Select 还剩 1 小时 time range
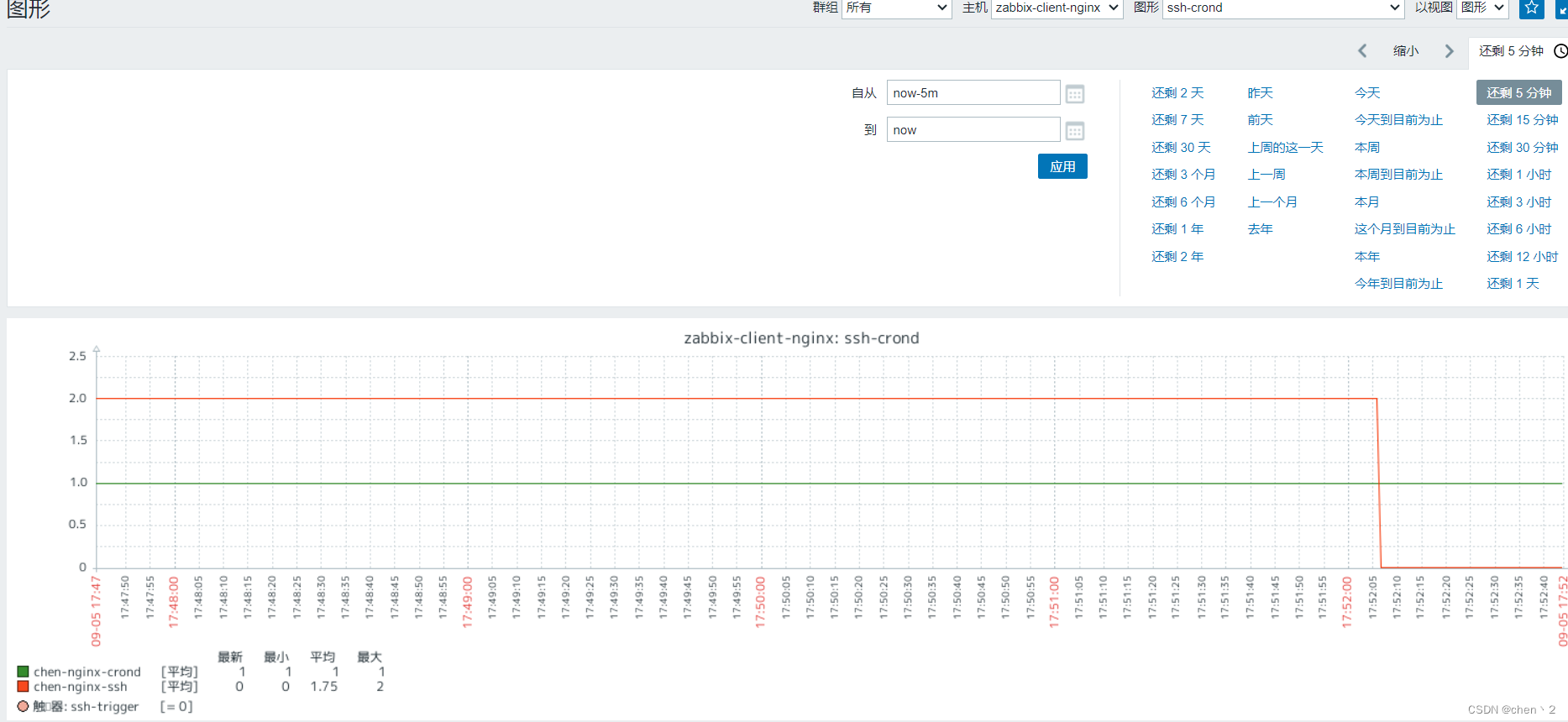 tap(1518, 175)
